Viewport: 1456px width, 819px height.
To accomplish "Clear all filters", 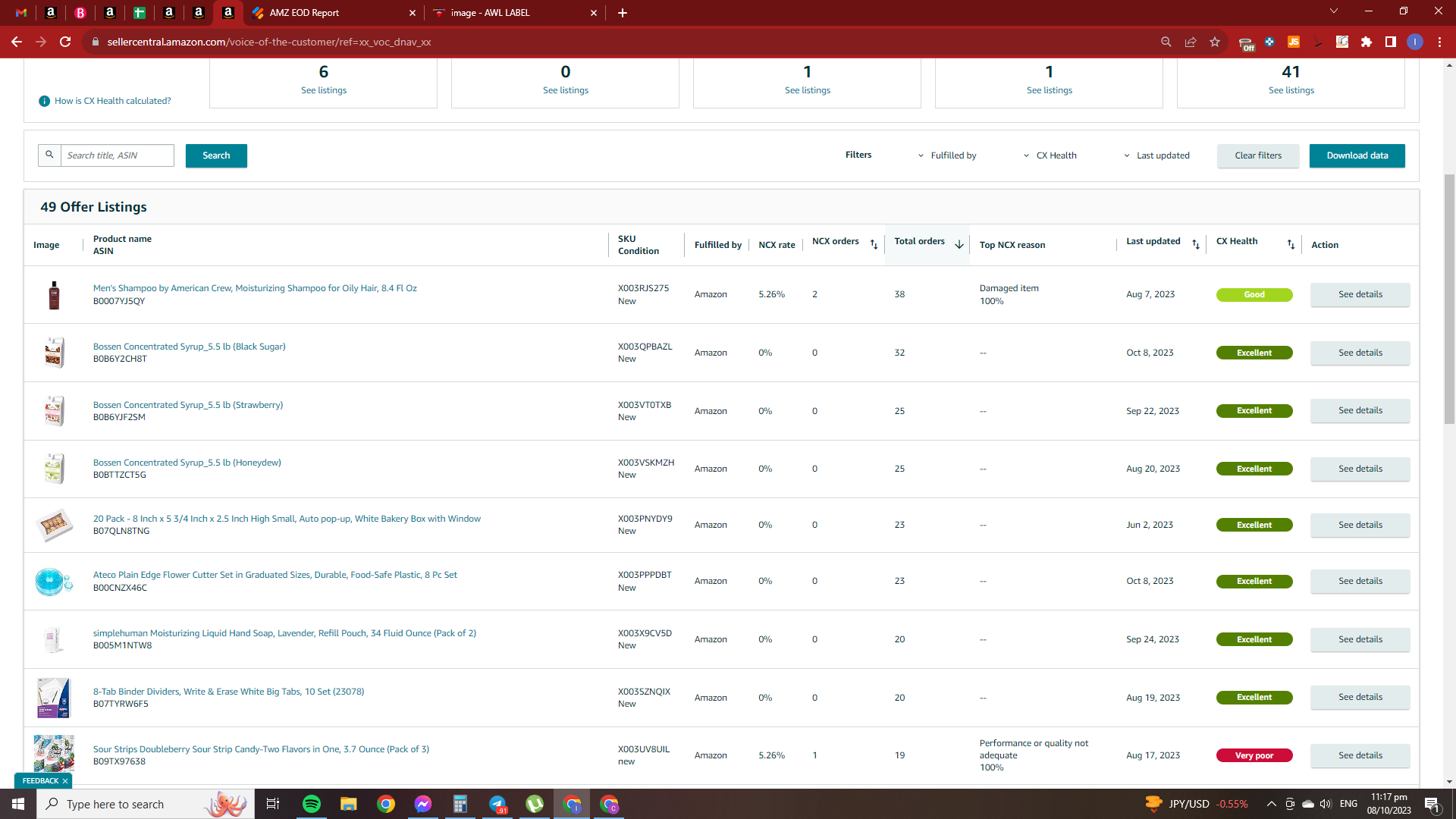I will point(1258,155).
